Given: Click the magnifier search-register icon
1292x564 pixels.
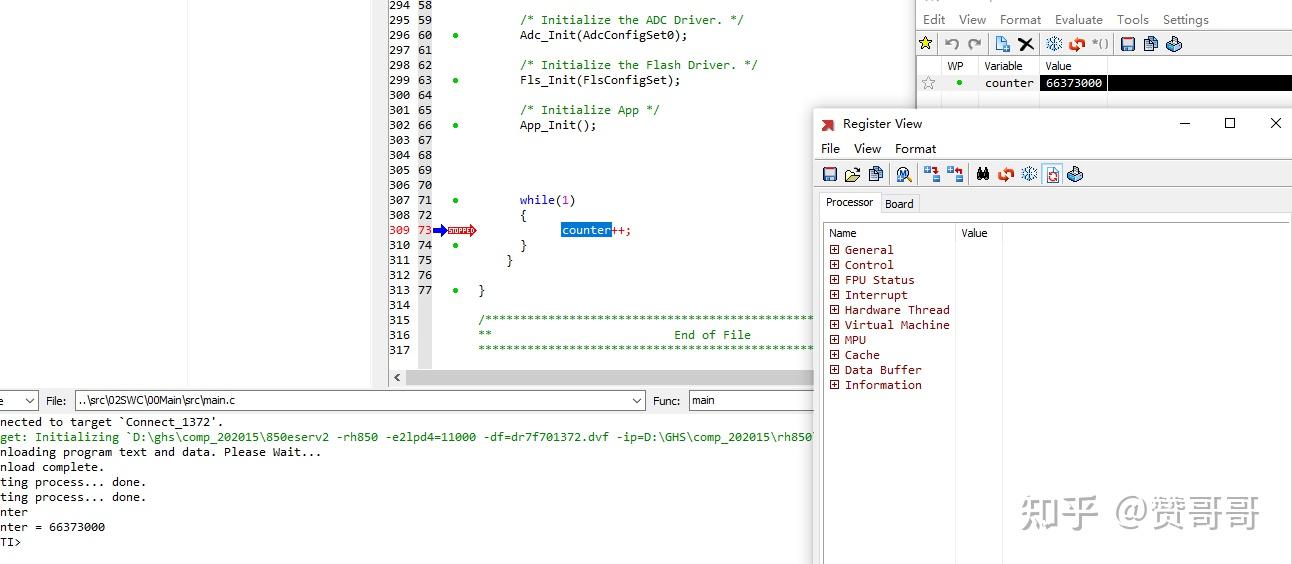Looking at the screenshot, I should (x=903, y=174).
